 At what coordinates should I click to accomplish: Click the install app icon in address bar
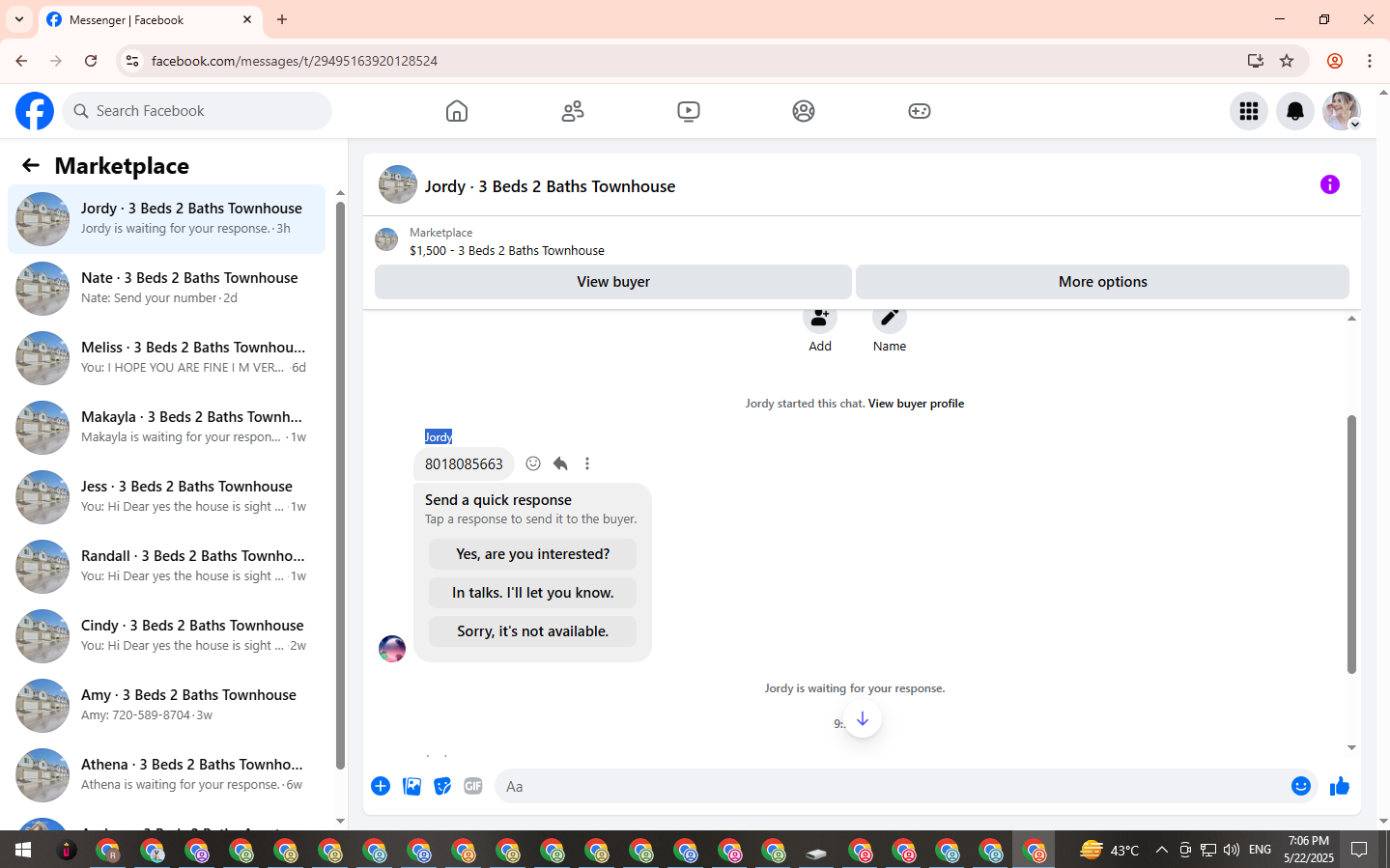(1256, 61)
